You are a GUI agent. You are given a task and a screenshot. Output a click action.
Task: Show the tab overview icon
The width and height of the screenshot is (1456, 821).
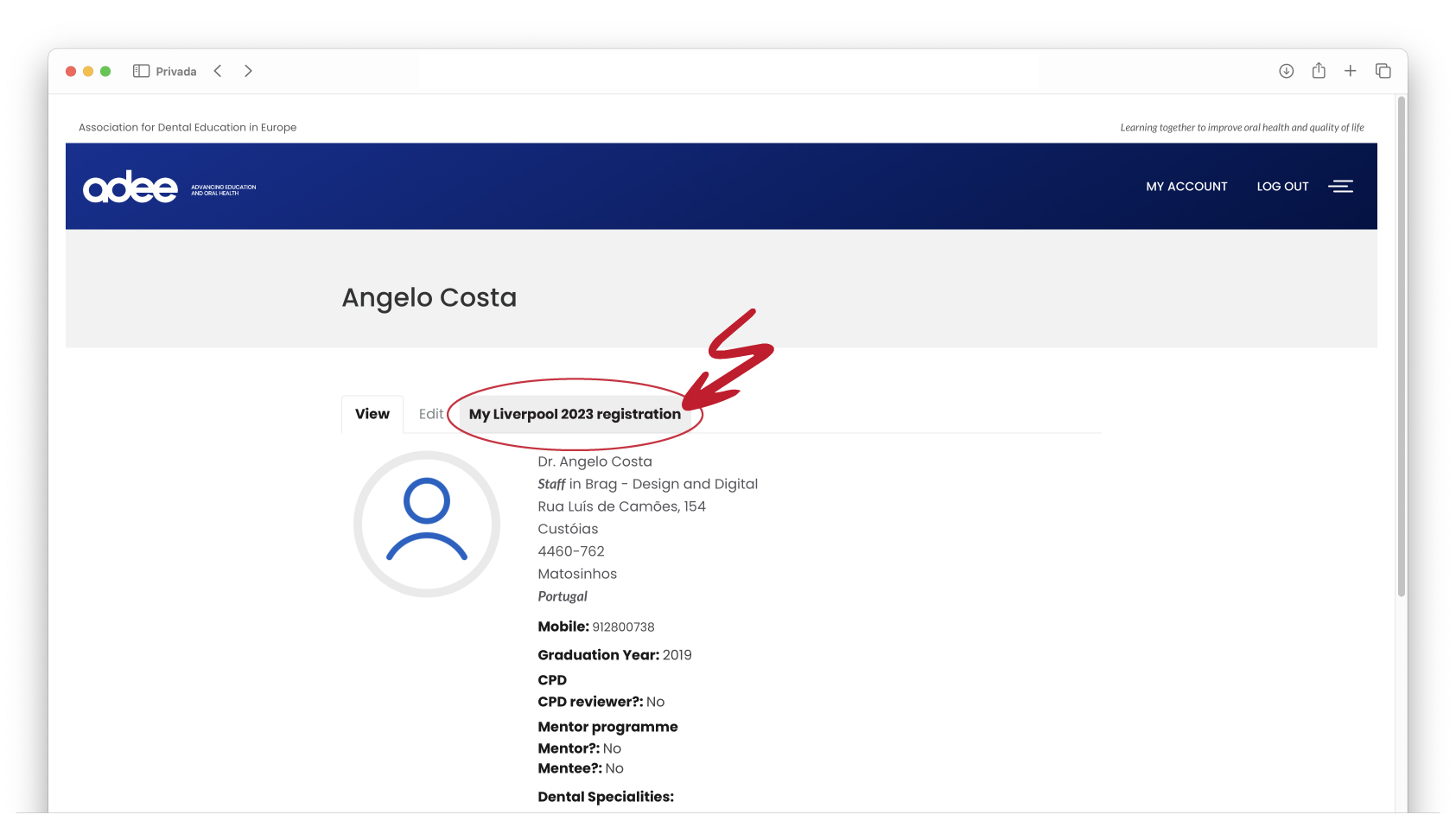pos(1383,71)
